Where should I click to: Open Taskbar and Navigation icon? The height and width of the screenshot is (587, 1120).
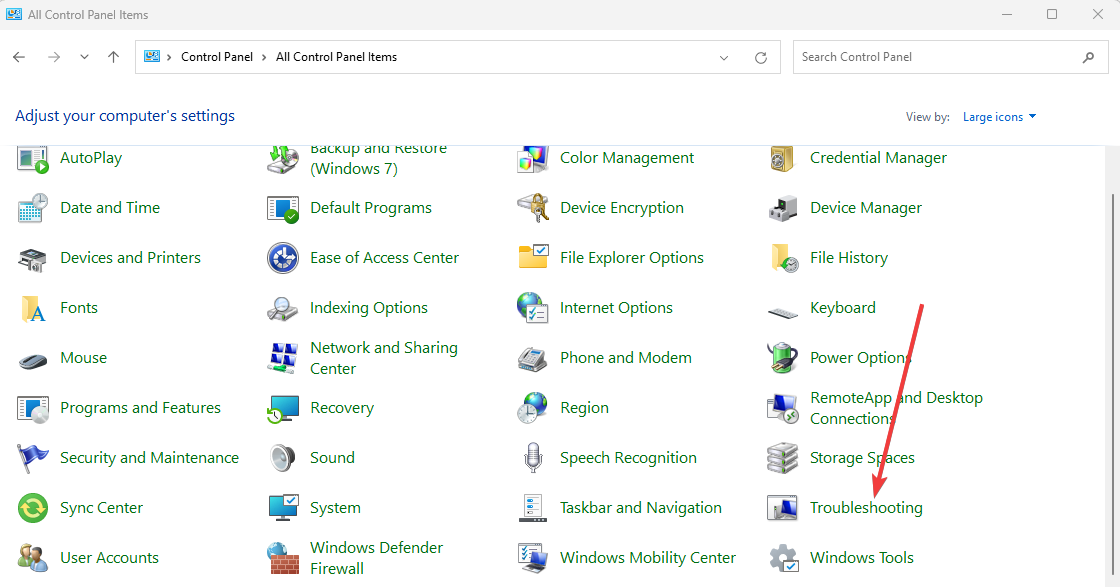tap(533, 508)
